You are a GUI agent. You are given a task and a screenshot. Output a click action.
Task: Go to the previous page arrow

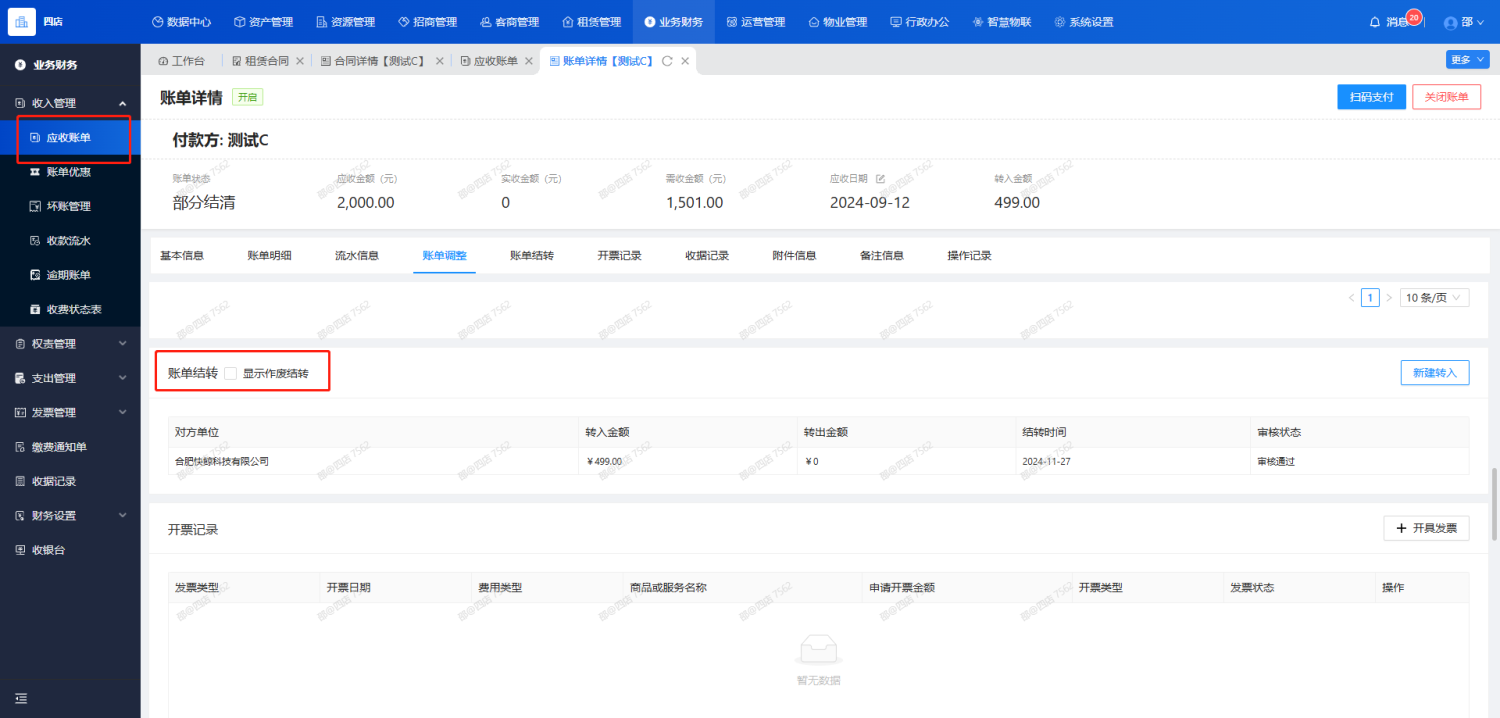(1351, 297)
